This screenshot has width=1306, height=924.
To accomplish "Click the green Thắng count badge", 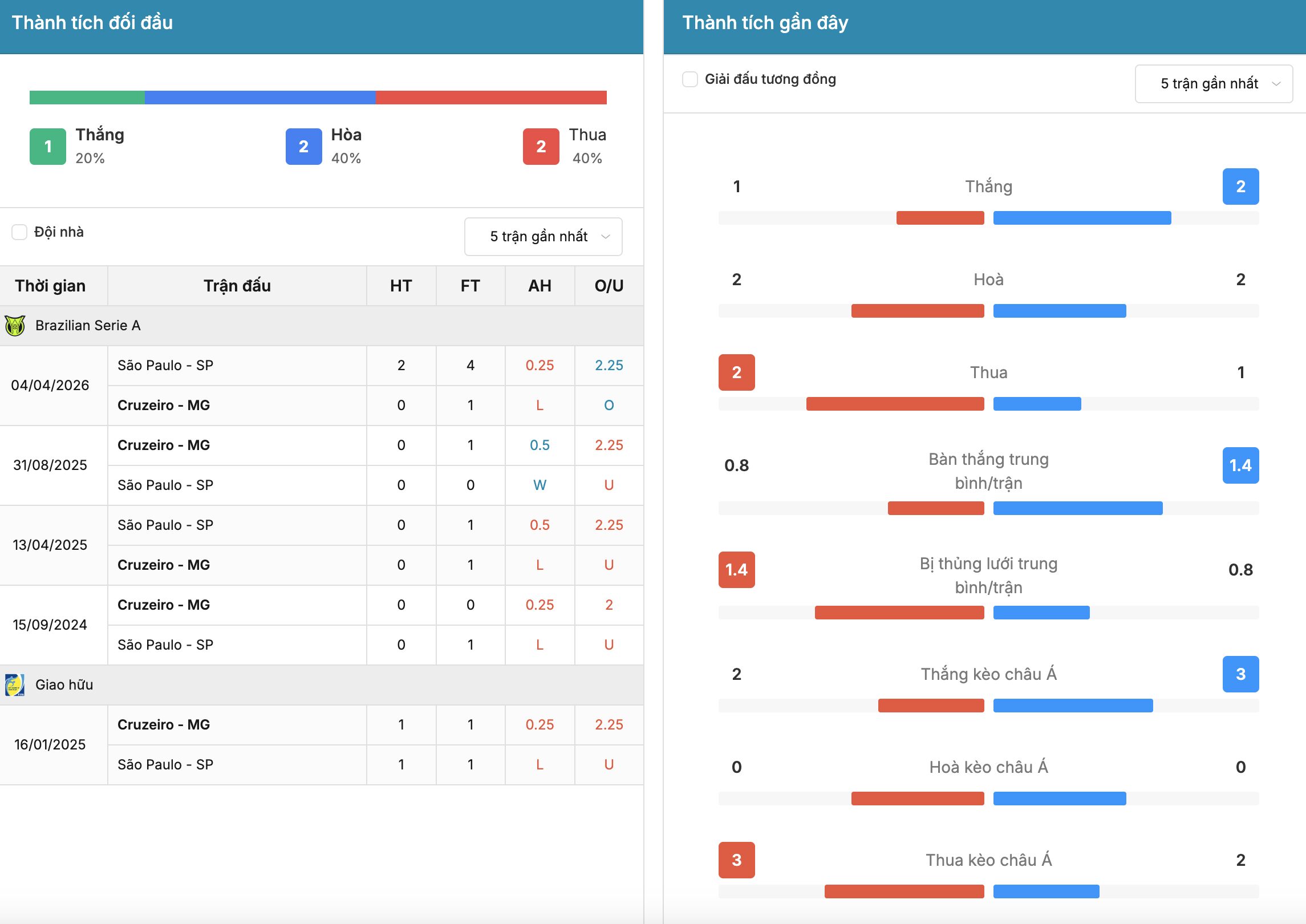I will click(48, 147).
